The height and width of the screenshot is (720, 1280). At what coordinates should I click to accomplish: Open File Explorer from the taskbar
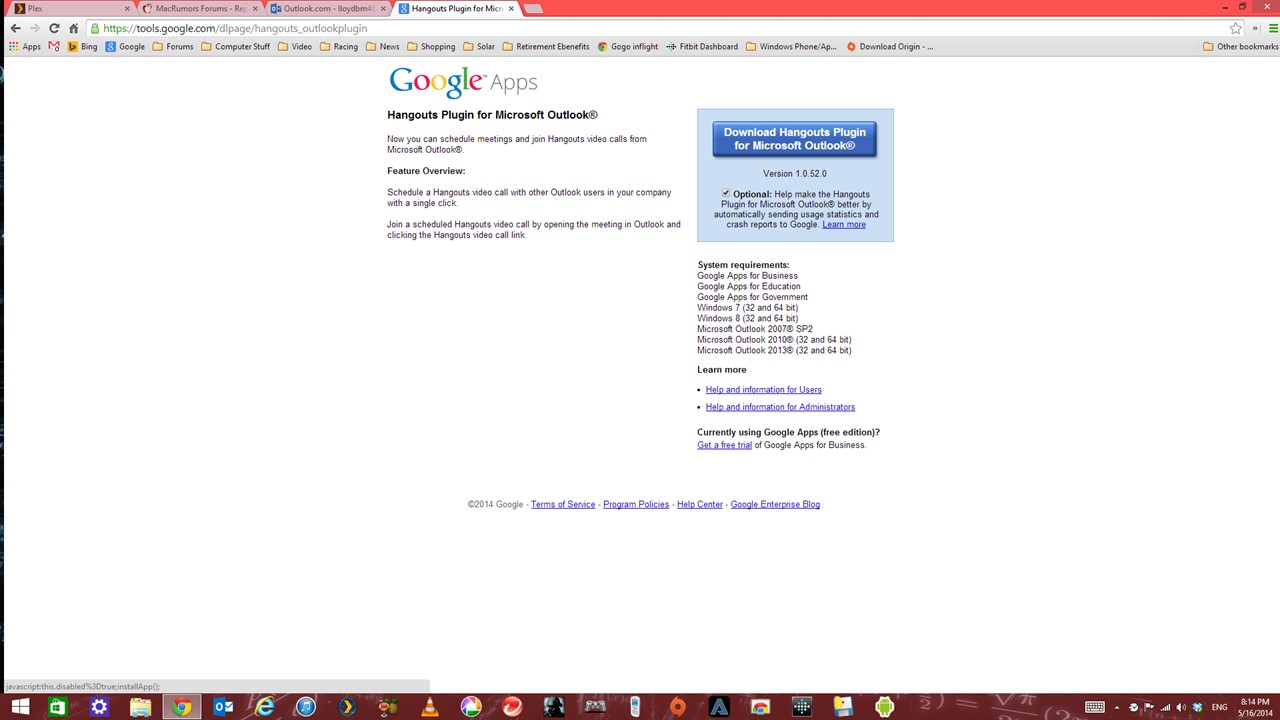click(140, 707)
